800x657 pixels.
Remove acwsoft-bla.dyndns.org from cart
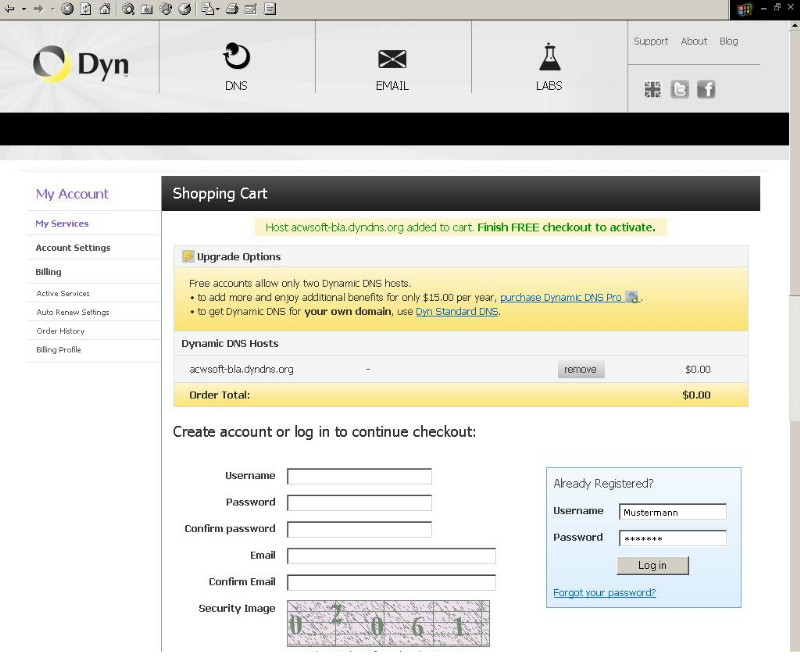point(580,369)
